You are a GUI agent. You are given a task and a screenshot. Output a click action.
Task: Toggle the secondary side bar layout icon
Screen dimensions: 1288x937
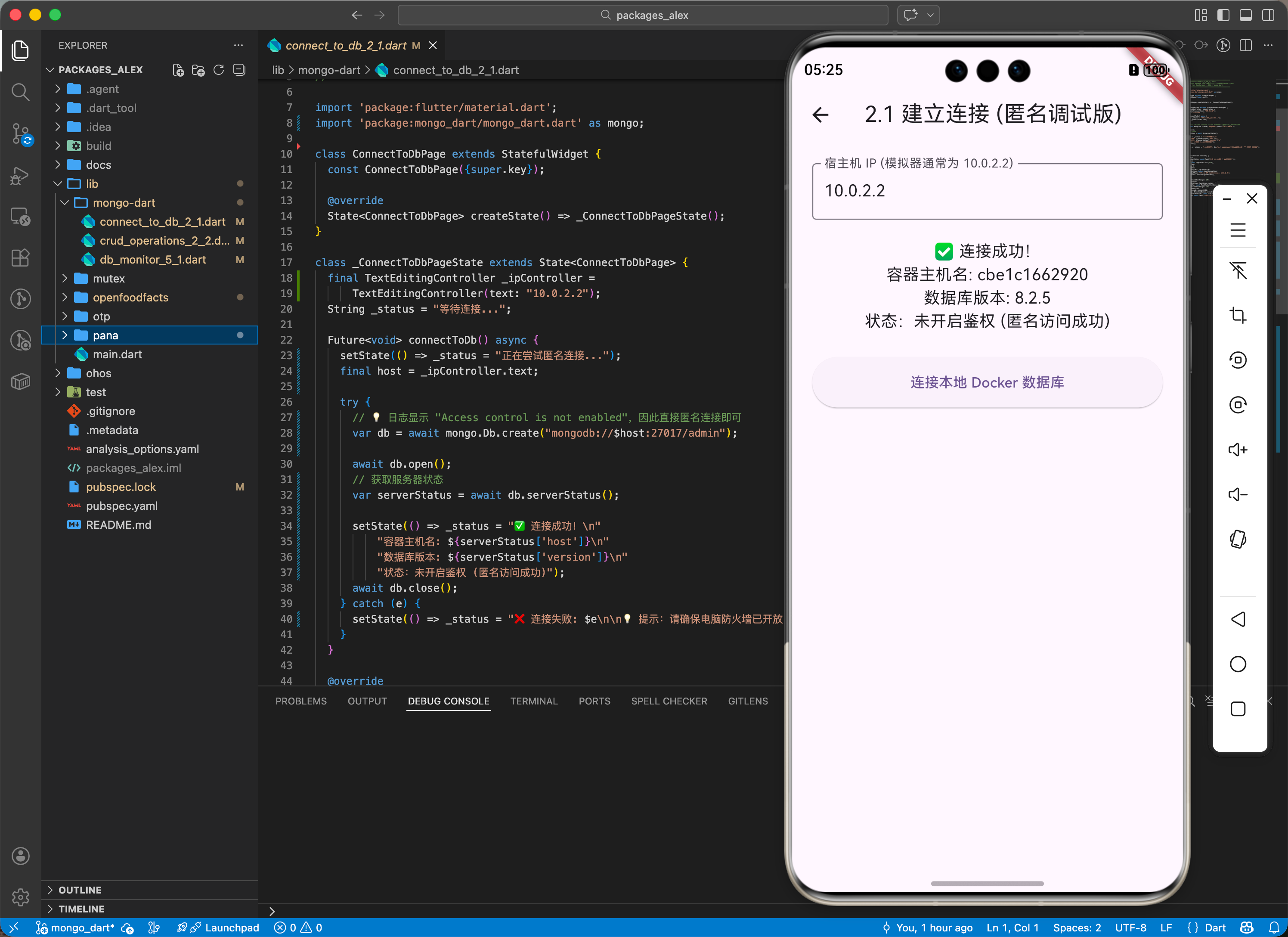click(x=1268, y=16)
